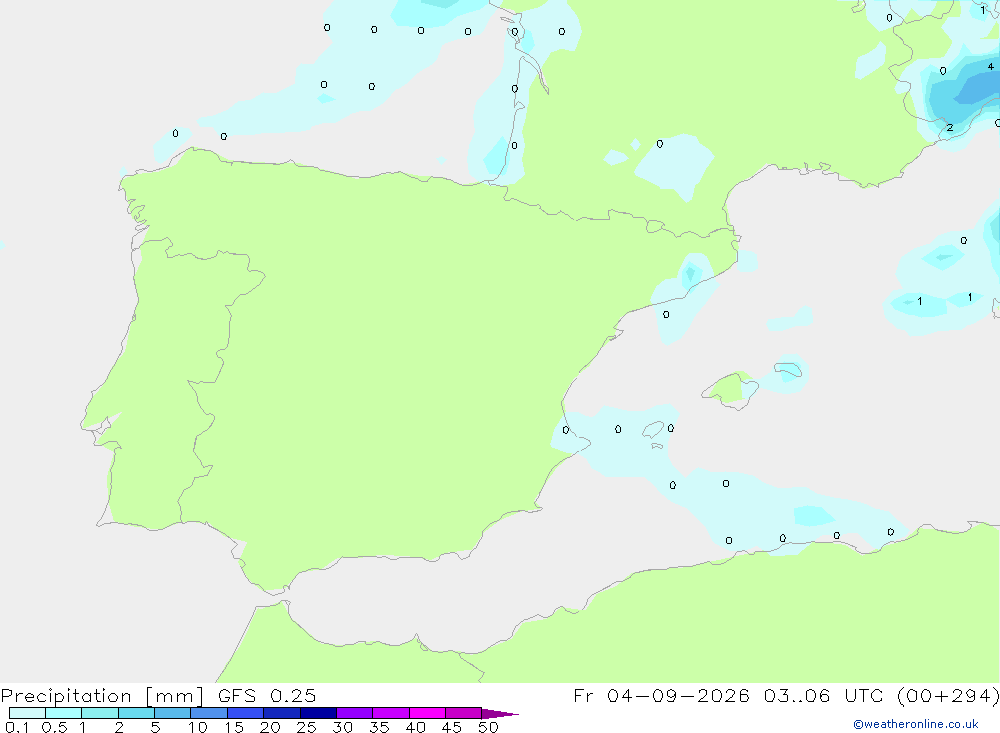The image size is (1000, 733).
Task: Choose the 2–5 mm light blue legend swatch
Action: (x=136, y=713)
